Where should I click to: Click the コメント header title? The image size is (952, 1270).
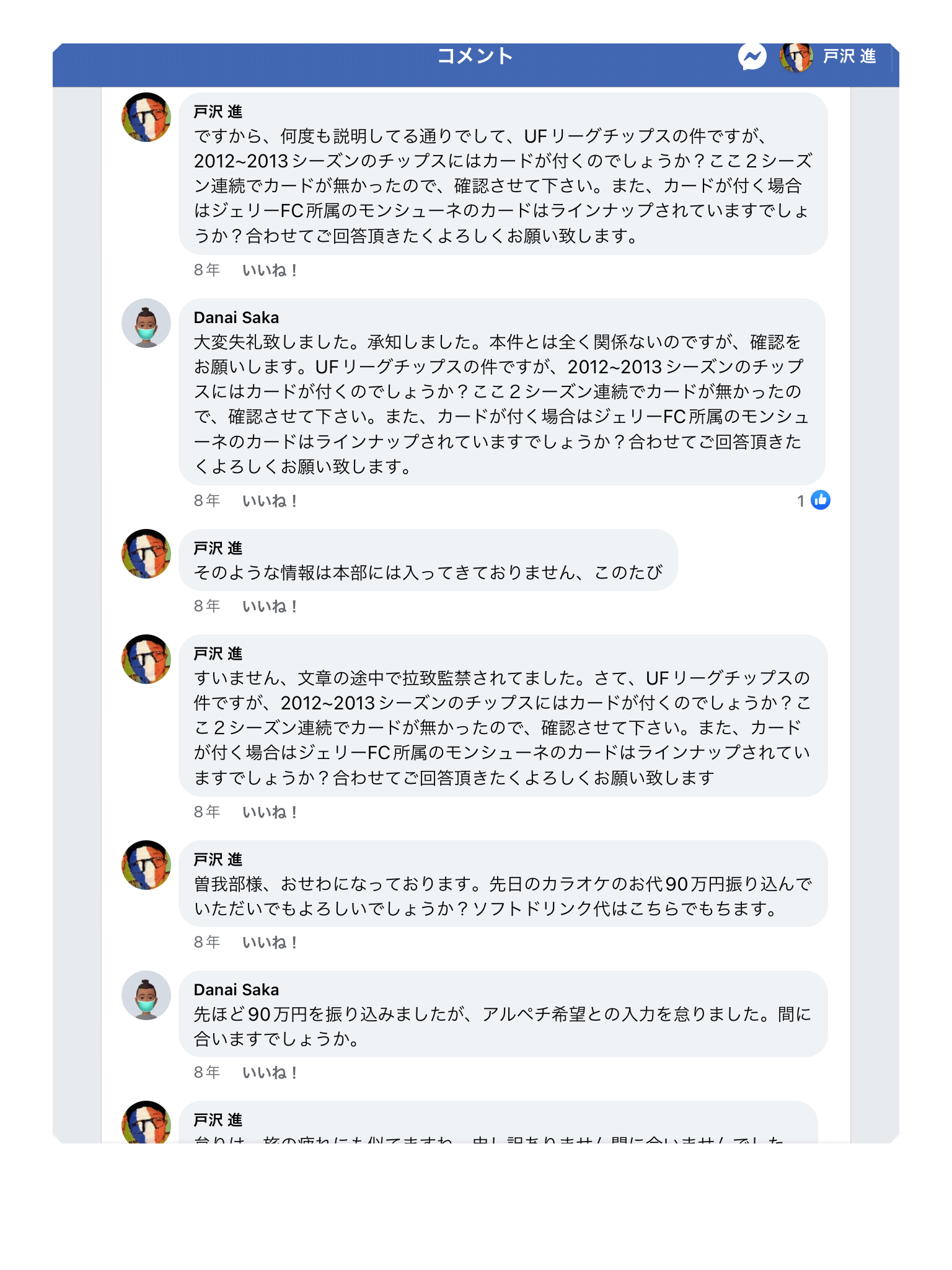coord(475,56)
